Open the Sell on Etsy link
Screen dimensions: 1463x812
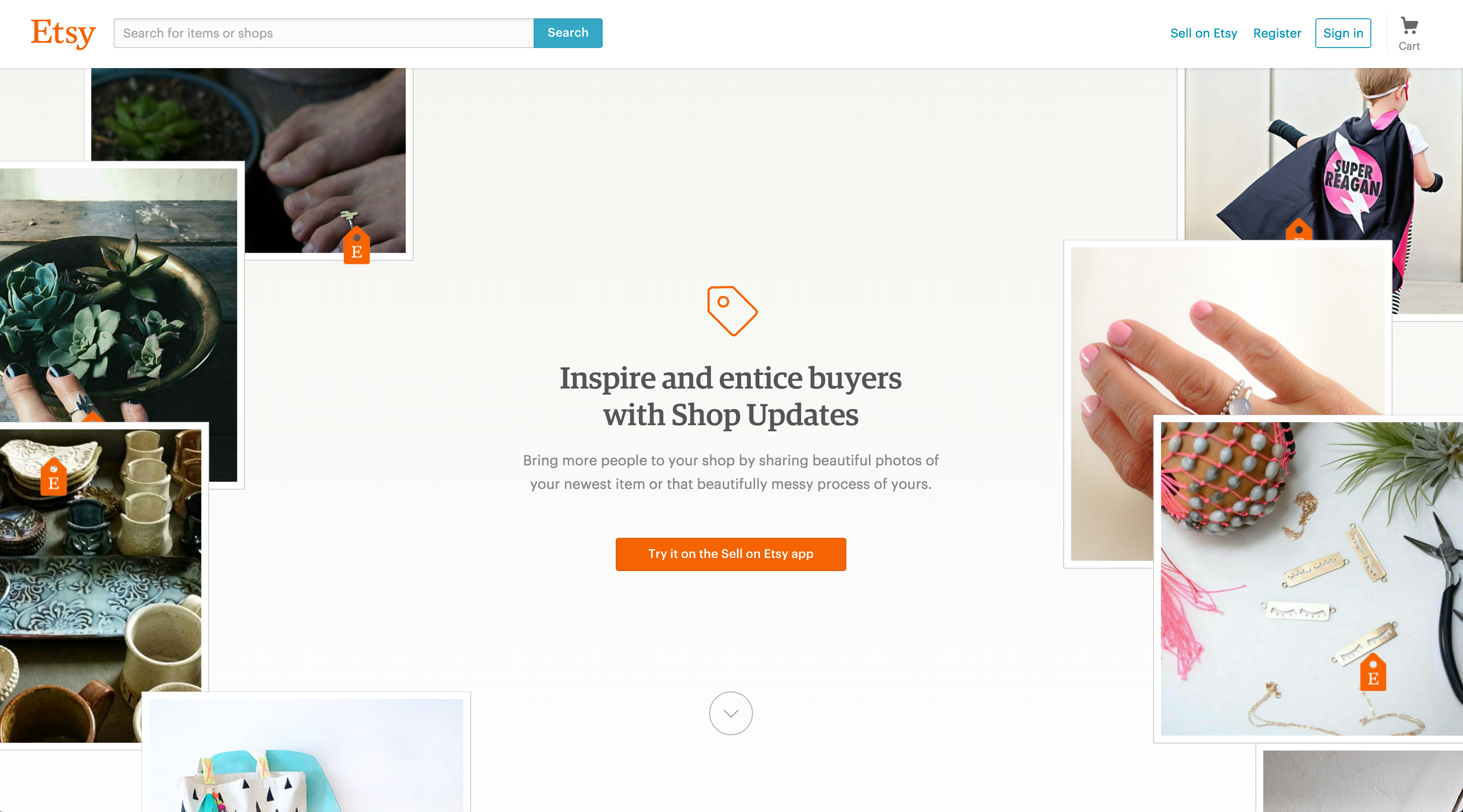1204,33
